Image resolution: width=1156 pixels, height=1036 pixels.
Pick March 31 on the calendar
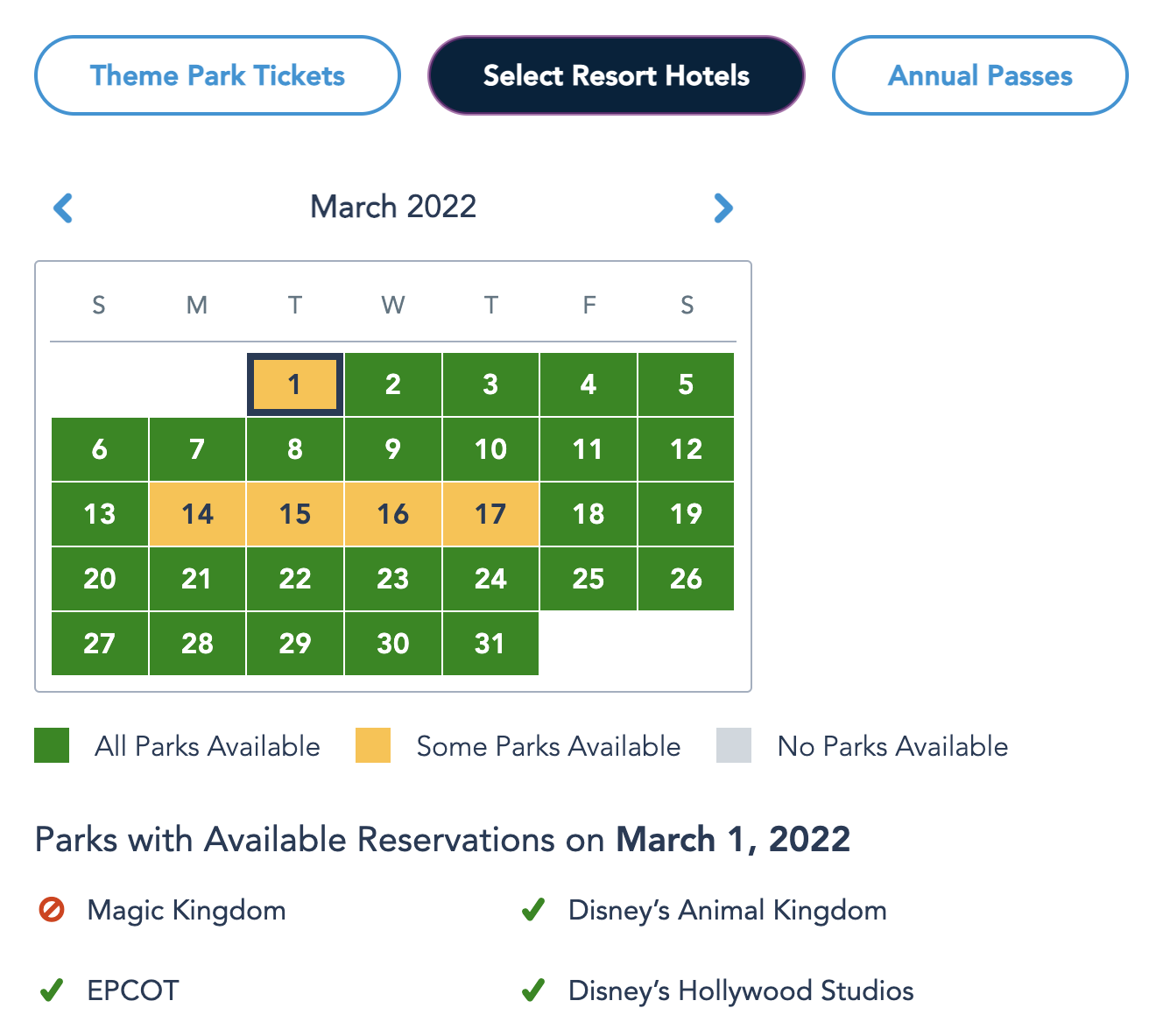(490, 644)
